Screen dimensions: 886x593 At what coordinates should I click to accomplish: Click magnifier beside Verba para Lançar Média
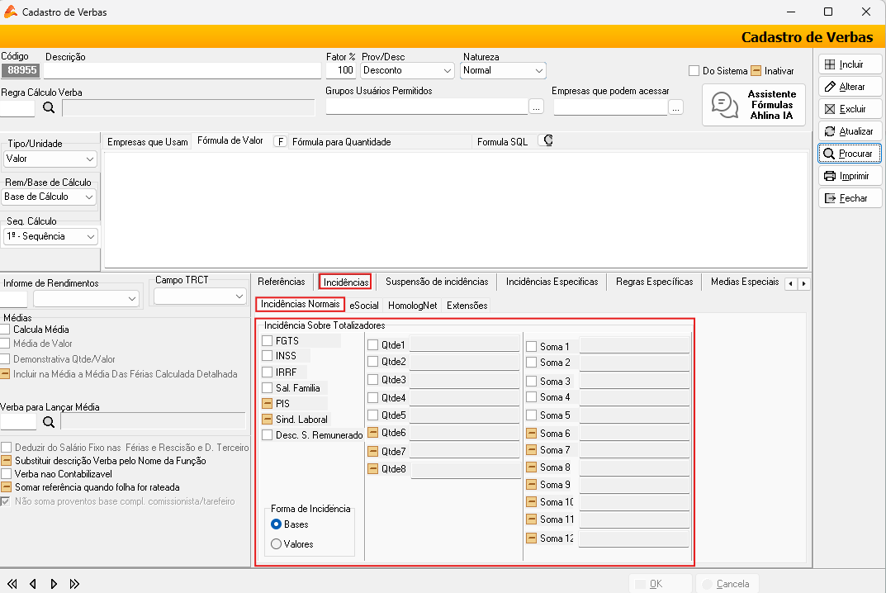point(49,422)
